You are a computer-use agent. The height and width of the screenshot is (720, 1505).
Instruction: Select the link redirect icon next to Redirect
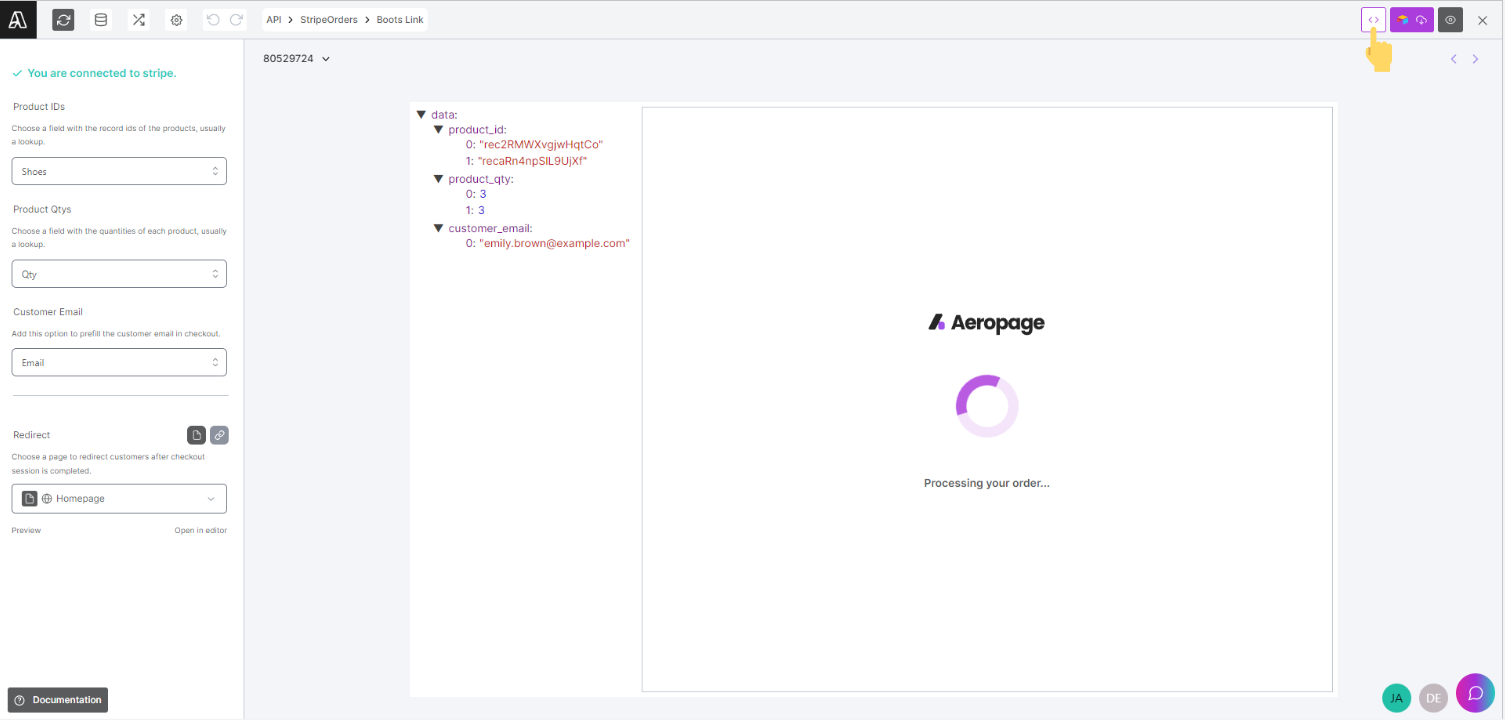[219, 435]
